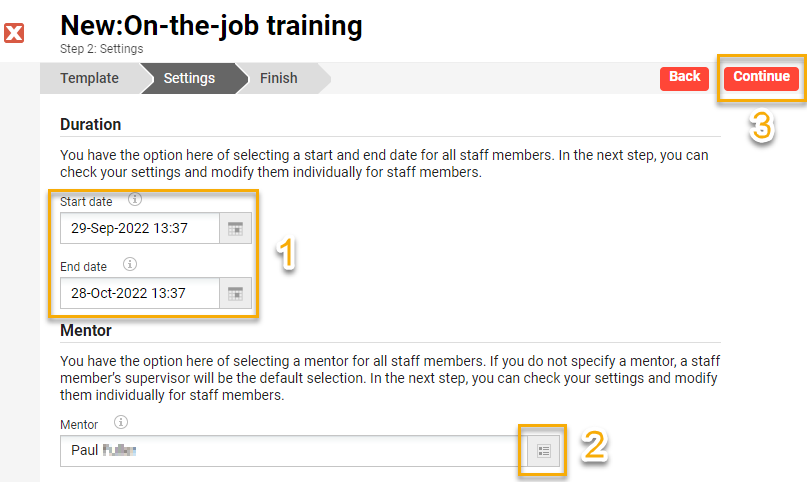Click the Duration section heading
The image size is (807, 482).
tap(90, 125)
